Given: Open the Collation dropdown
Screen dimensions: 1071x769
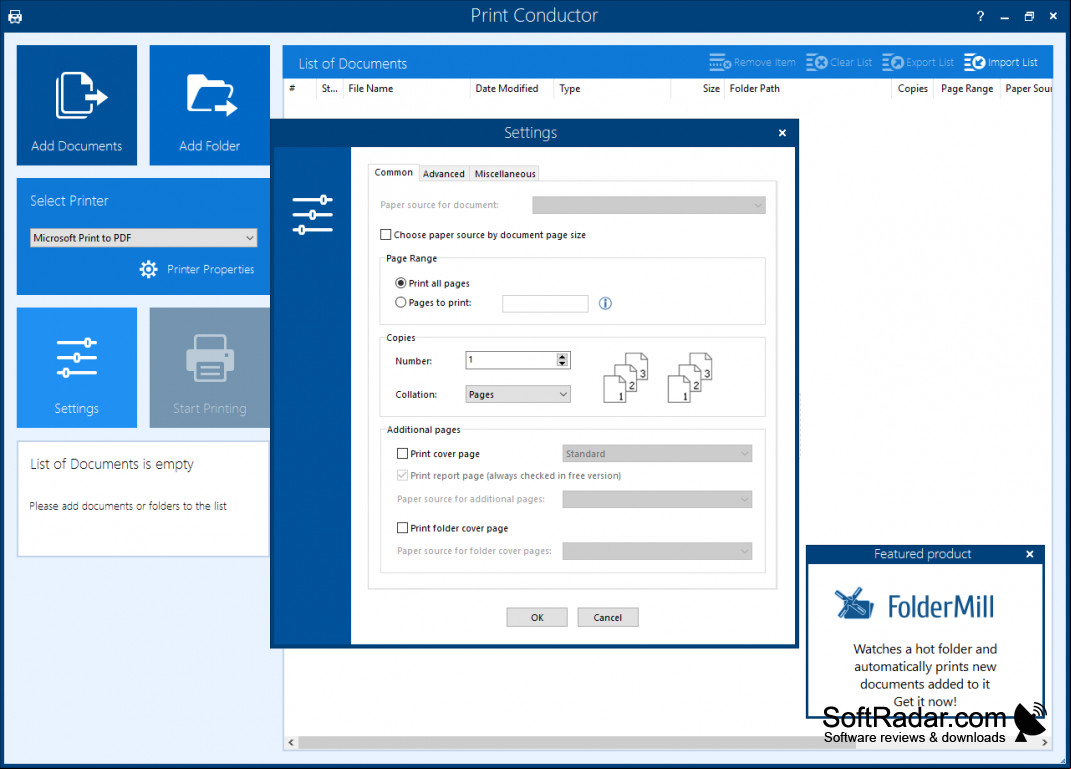Looking at the screenshot, I should coord(518,394).
